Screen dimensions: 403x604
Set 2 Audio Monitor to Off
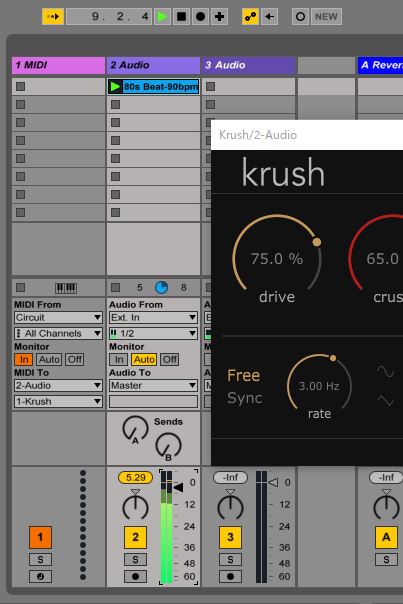click(170, 359)
